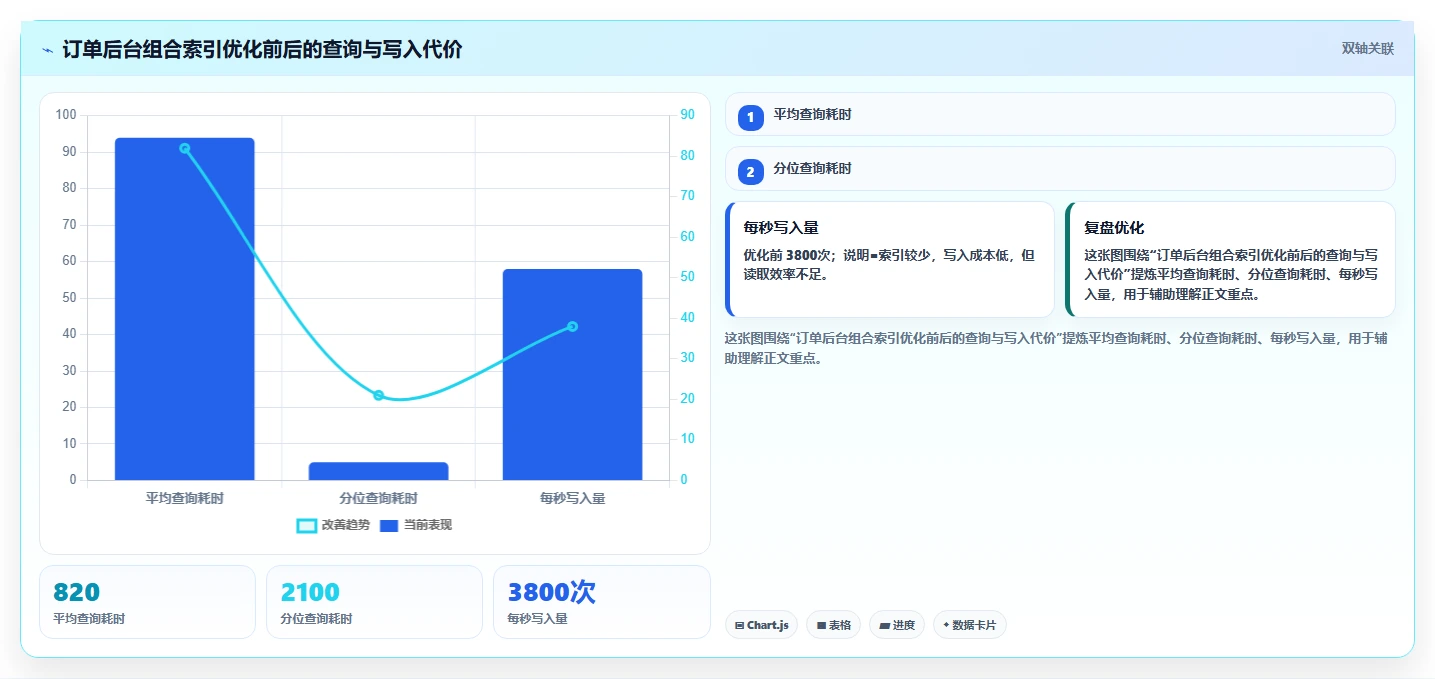
Task: Toggle the 当前表现 legend entry
Action: 415,525
